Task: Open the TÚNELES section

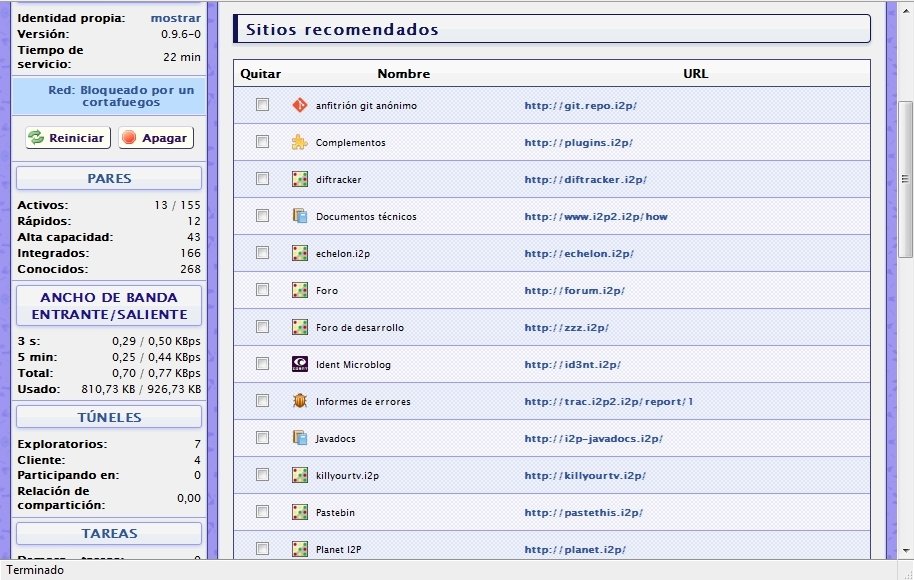Action: point(109,417)
